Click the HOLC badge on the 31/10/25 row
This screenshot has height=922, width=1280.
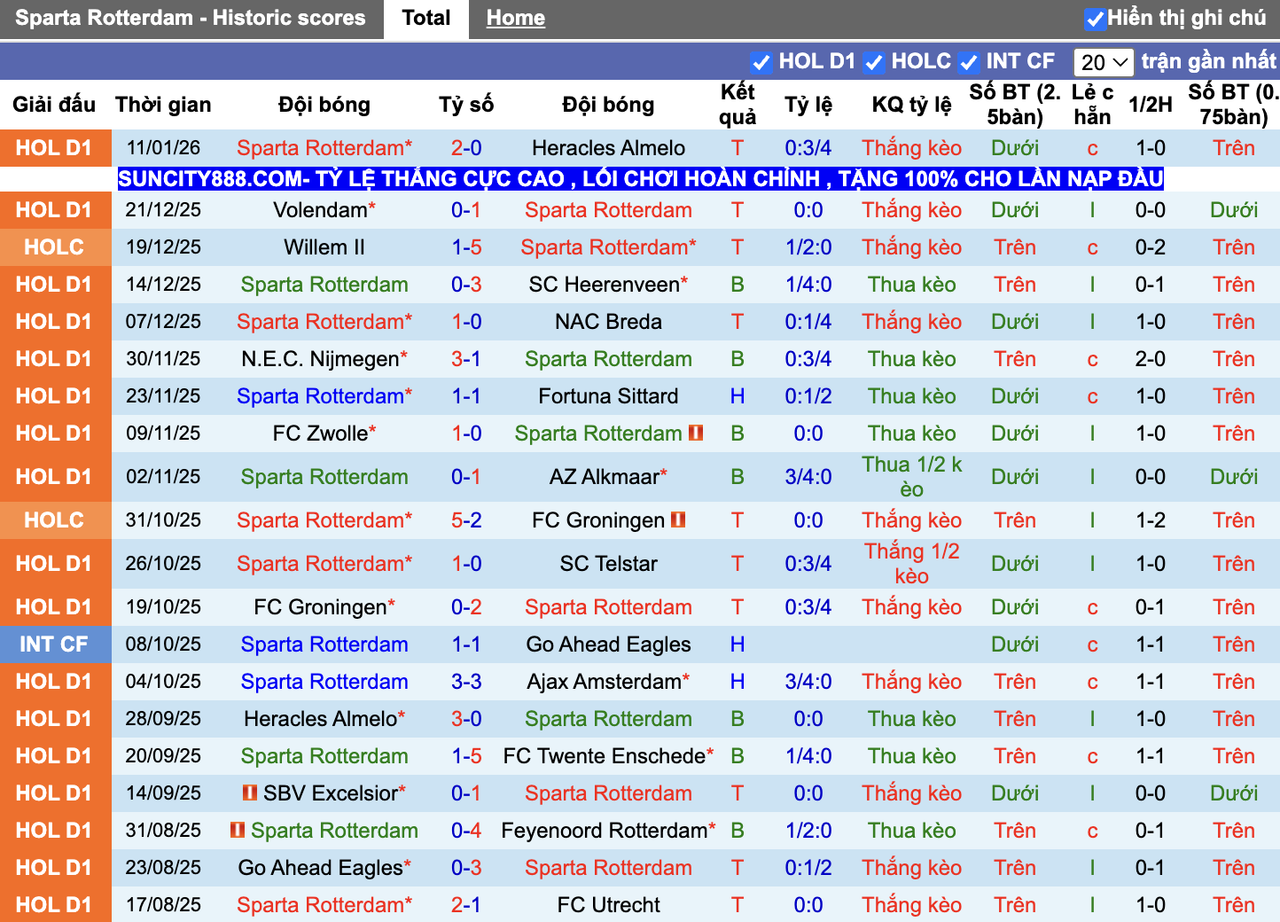pyautogui.click(x=55, y=520)
